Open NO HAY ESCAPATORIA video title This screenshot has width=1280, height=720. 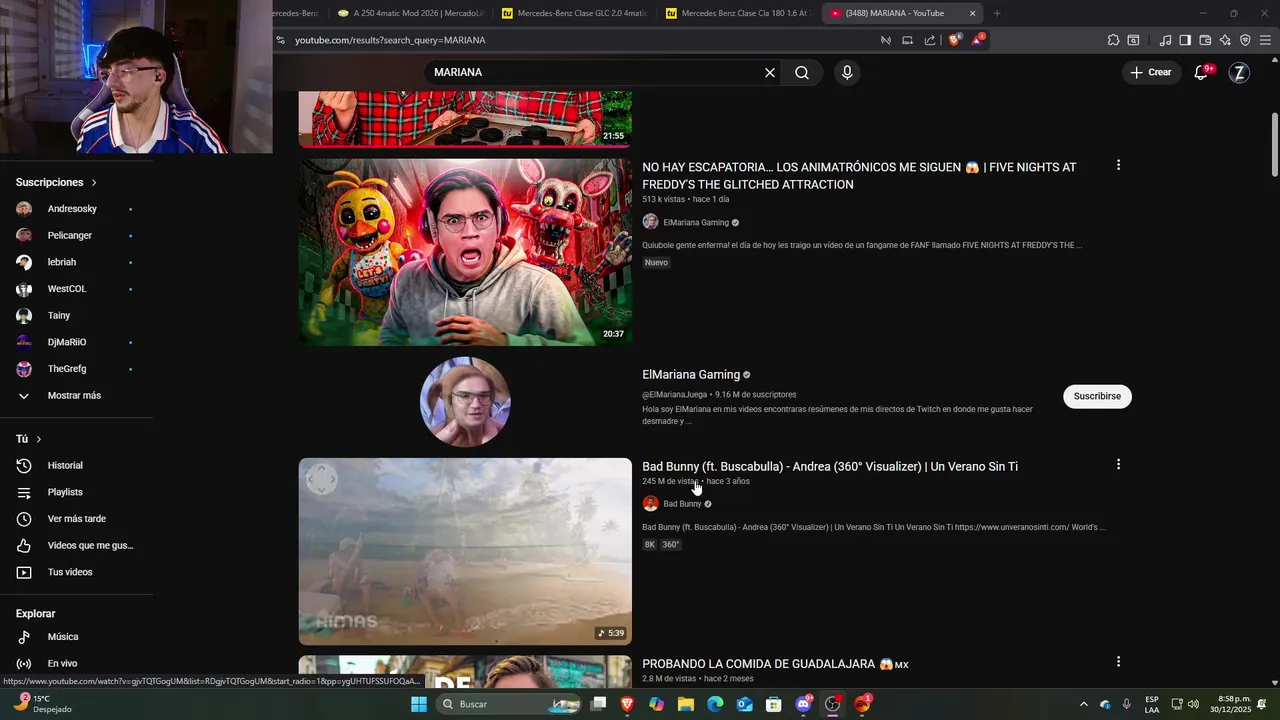click(x=859, y=176)
